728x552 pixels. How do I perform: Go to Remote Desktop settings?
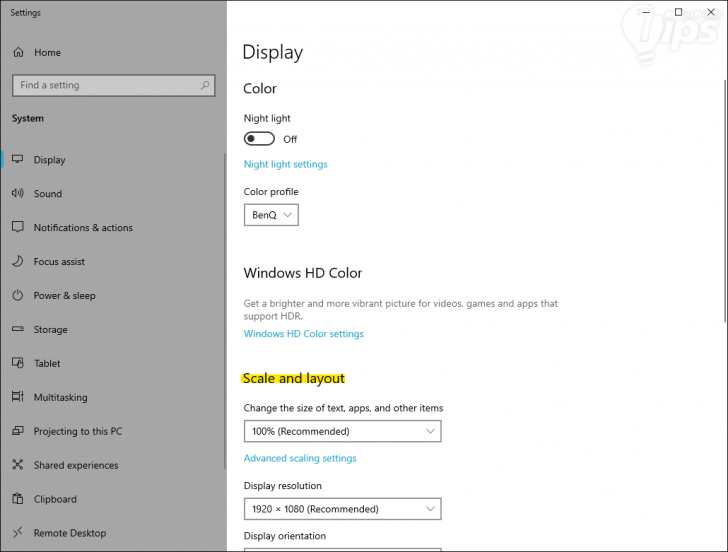(69, 534)
